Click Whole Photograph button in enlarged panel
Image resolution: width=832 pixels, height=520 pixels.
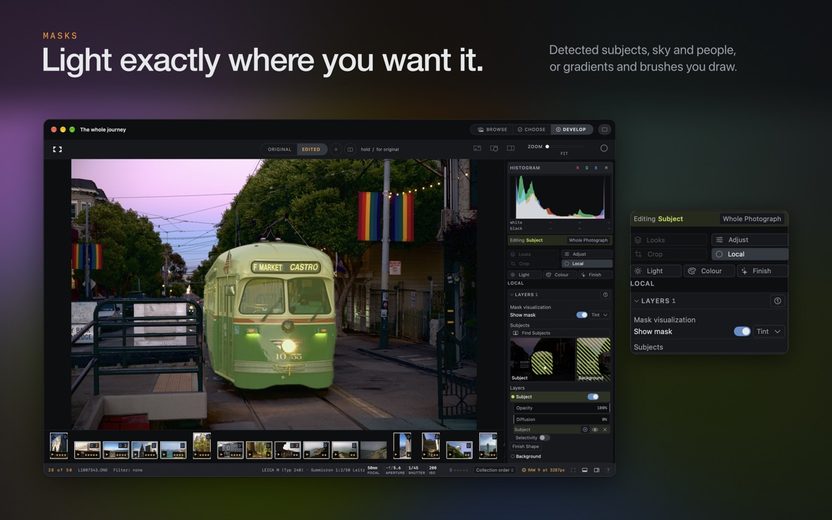(751, 219)
